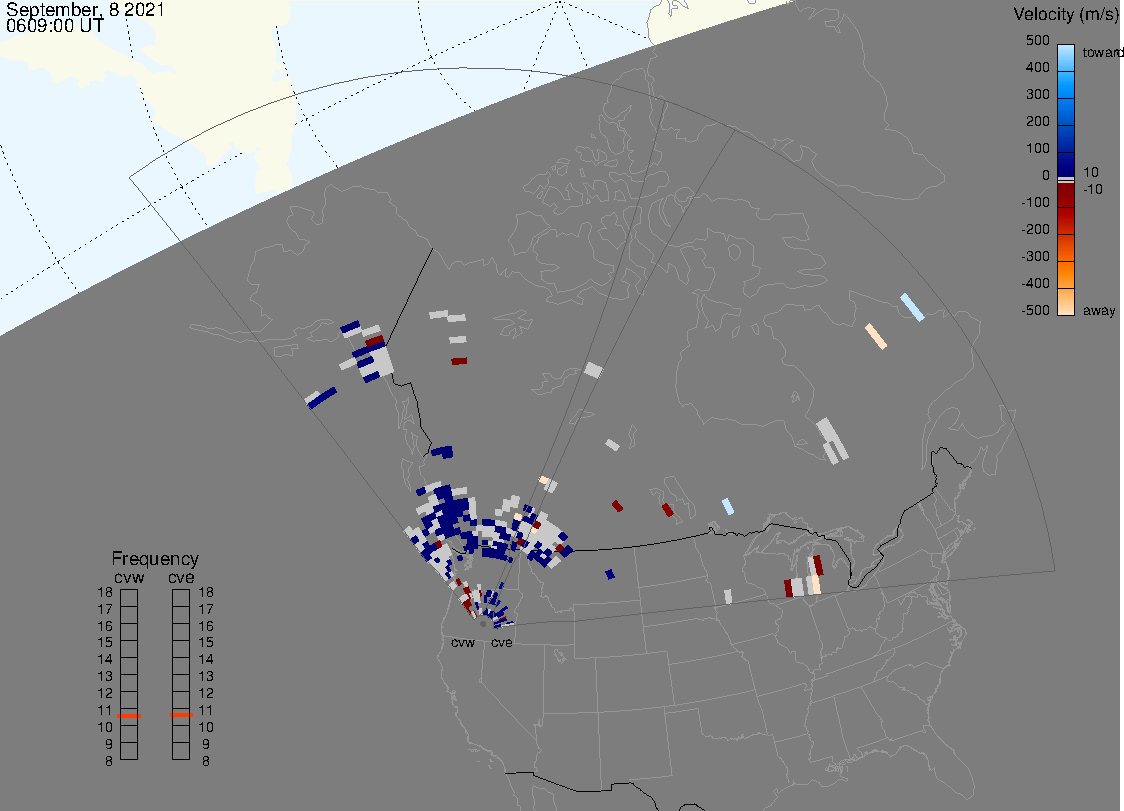The width and height of the screenshot is (1124, 811).
Task: Click the cve radar station label on map
Action: click(501, 643)
